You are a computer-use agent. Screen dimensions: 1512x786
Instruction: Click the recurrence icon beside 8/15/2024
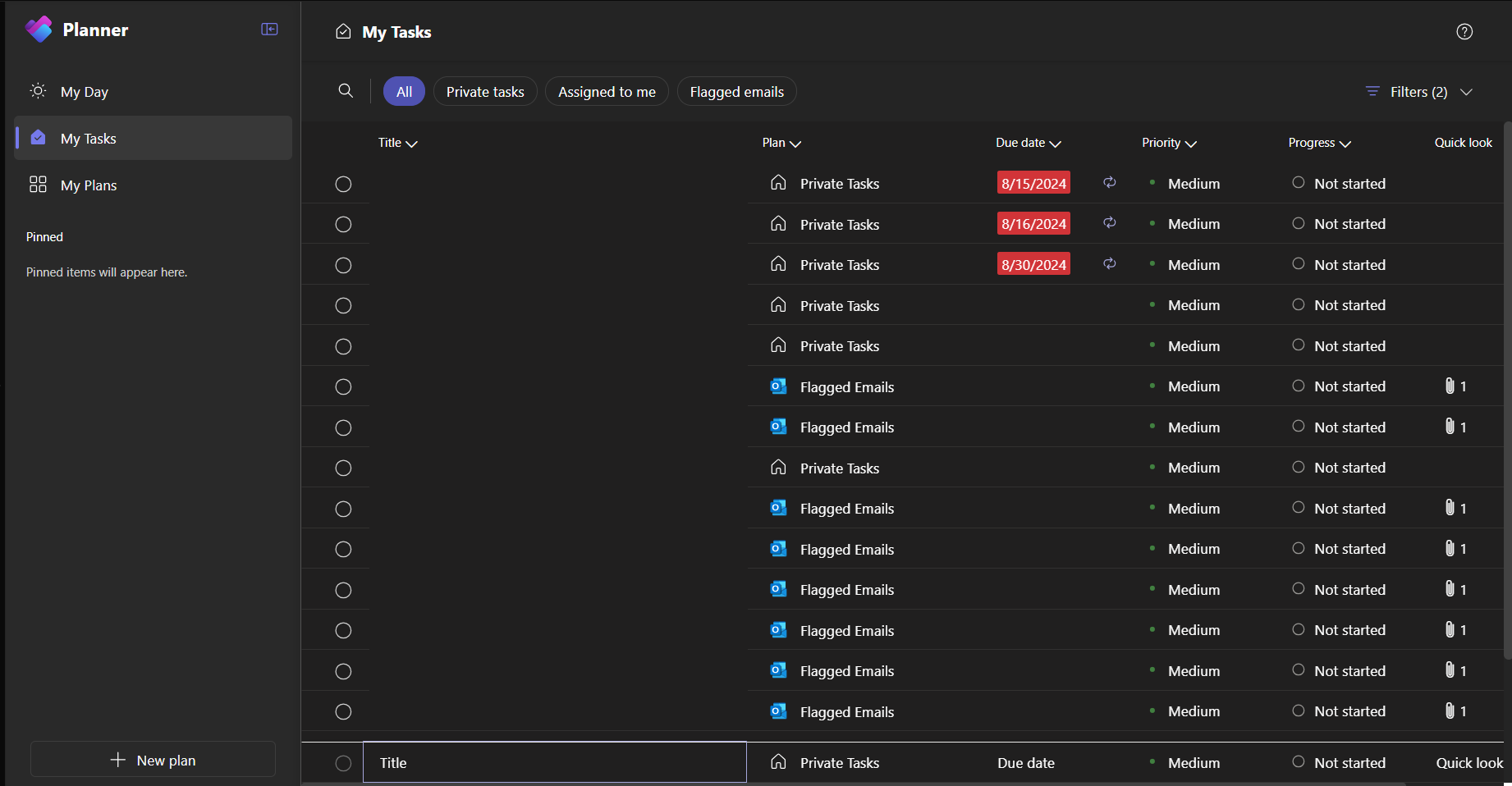pyautogui.click(x=1109, y=183)
